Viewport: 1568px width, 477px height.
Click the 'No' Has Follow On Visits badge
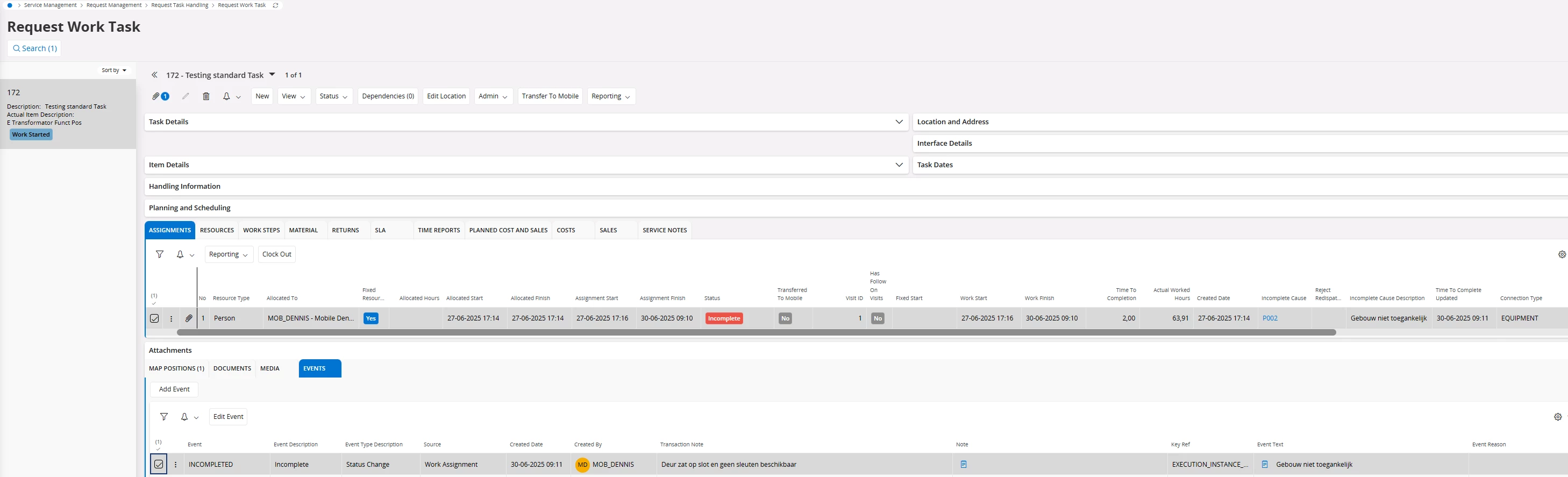878,318
